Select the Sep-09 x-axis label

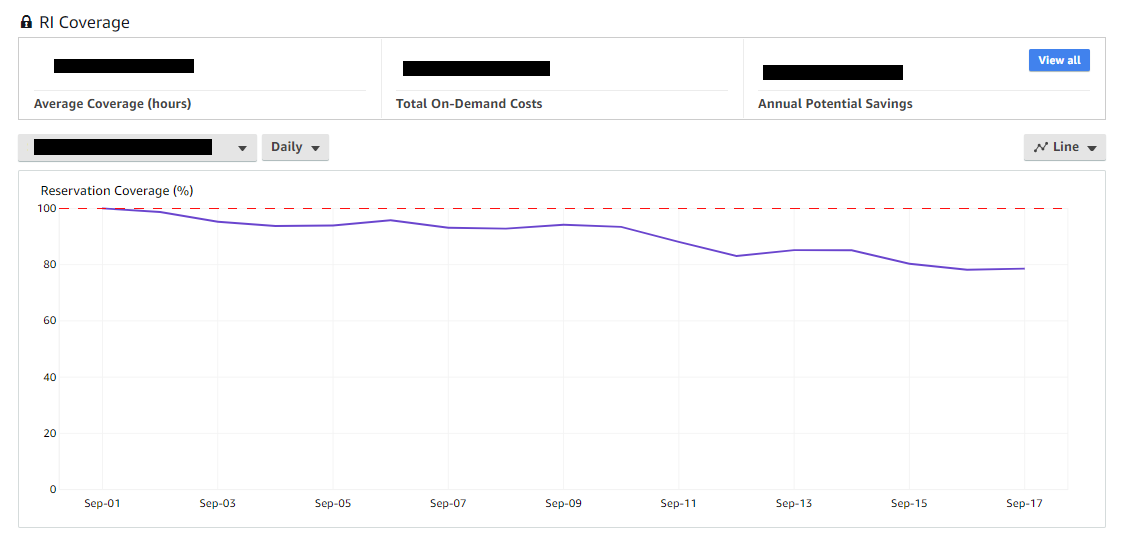pyautogui.click(x=563, y=503)
